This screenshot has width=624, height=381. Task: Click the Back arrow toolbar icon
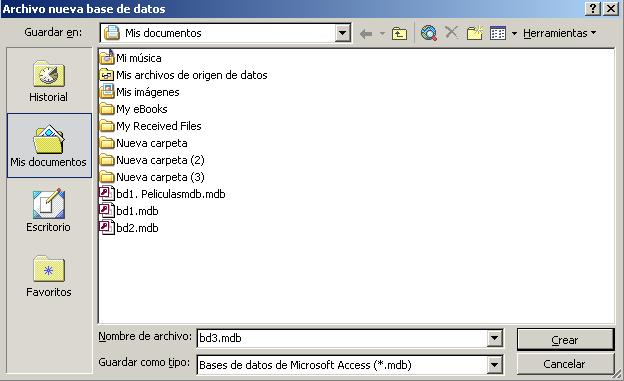pyautogui.click(x=366, y=33)
